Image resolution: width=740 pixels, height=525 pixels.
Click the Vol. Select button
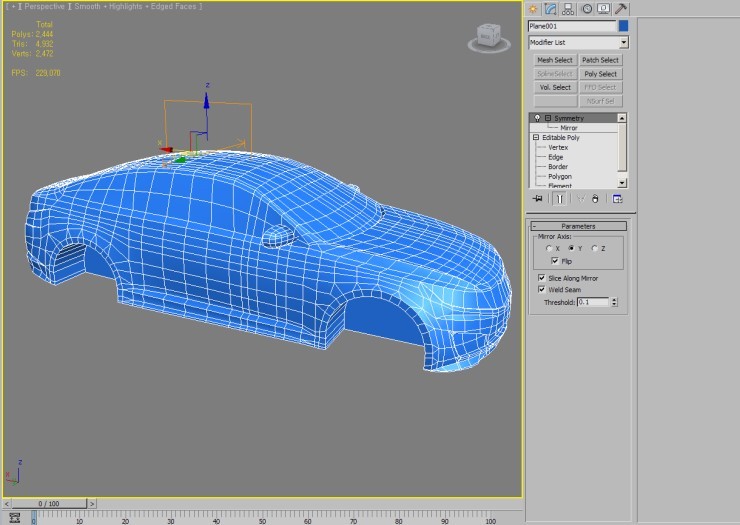tap(555, 88)
